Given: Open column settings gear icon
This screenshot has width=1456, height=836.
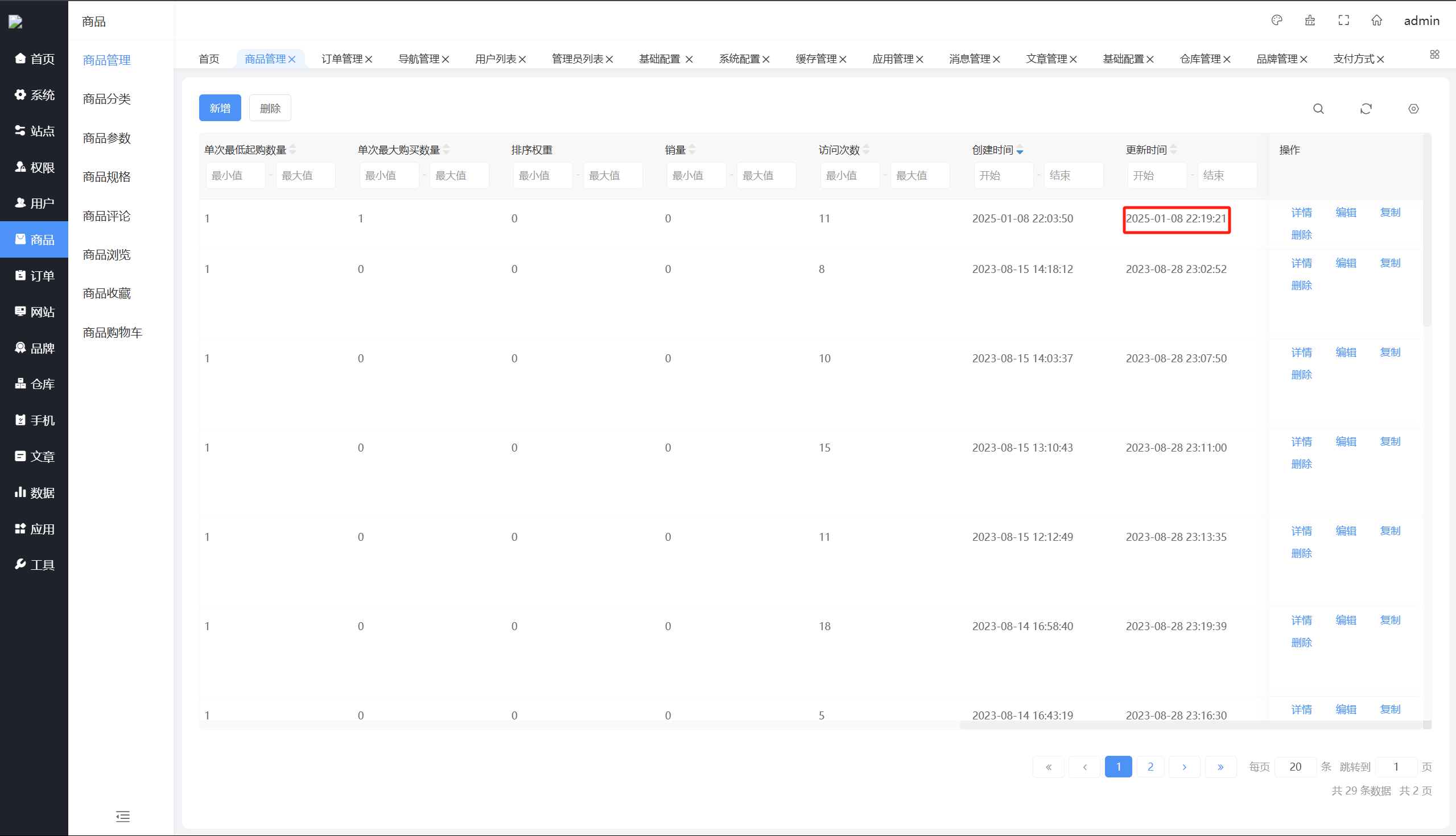Looking at the screenshot, I should 1413,109.
